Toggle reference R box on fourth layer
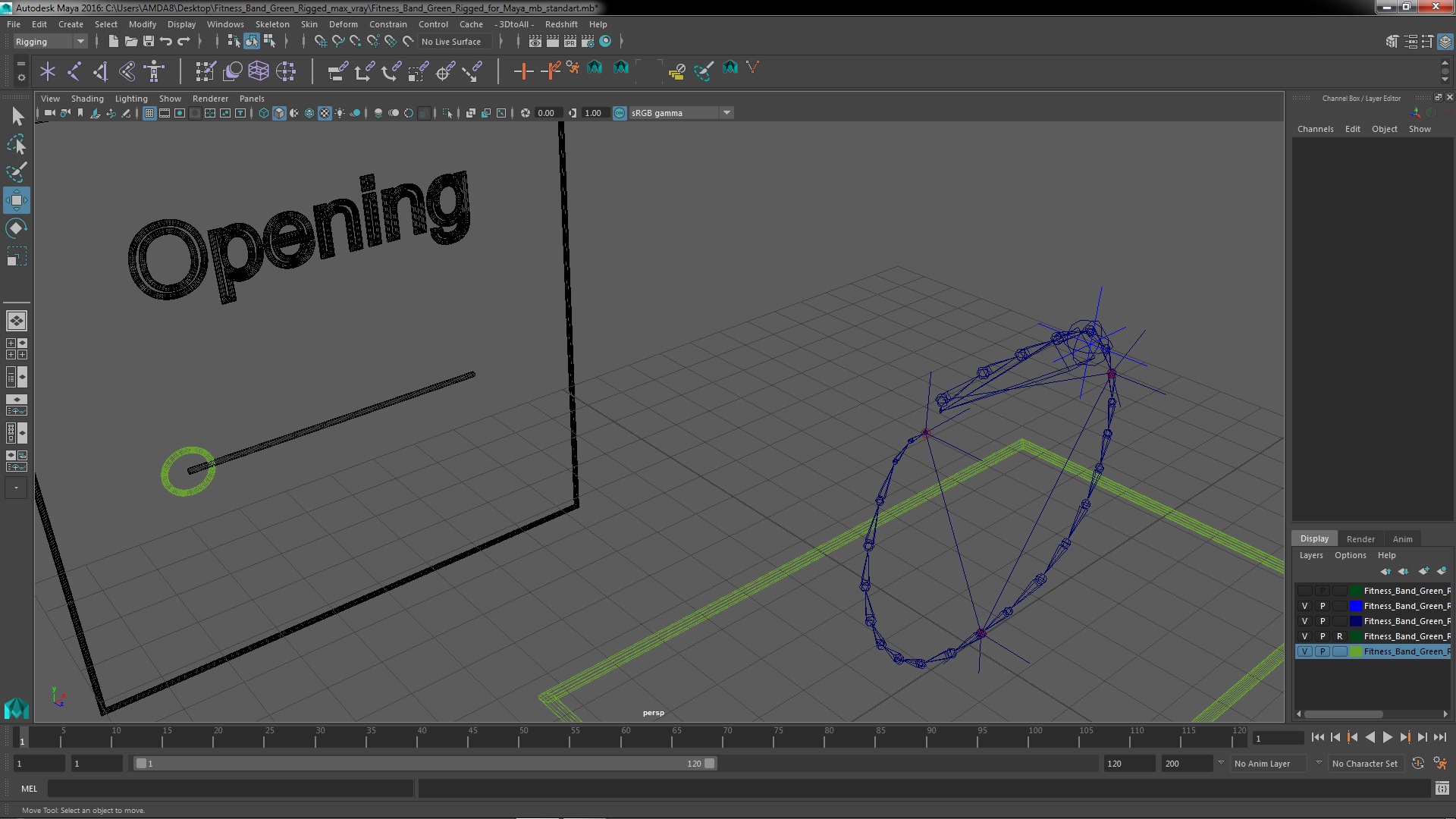 click(1340, 636)
